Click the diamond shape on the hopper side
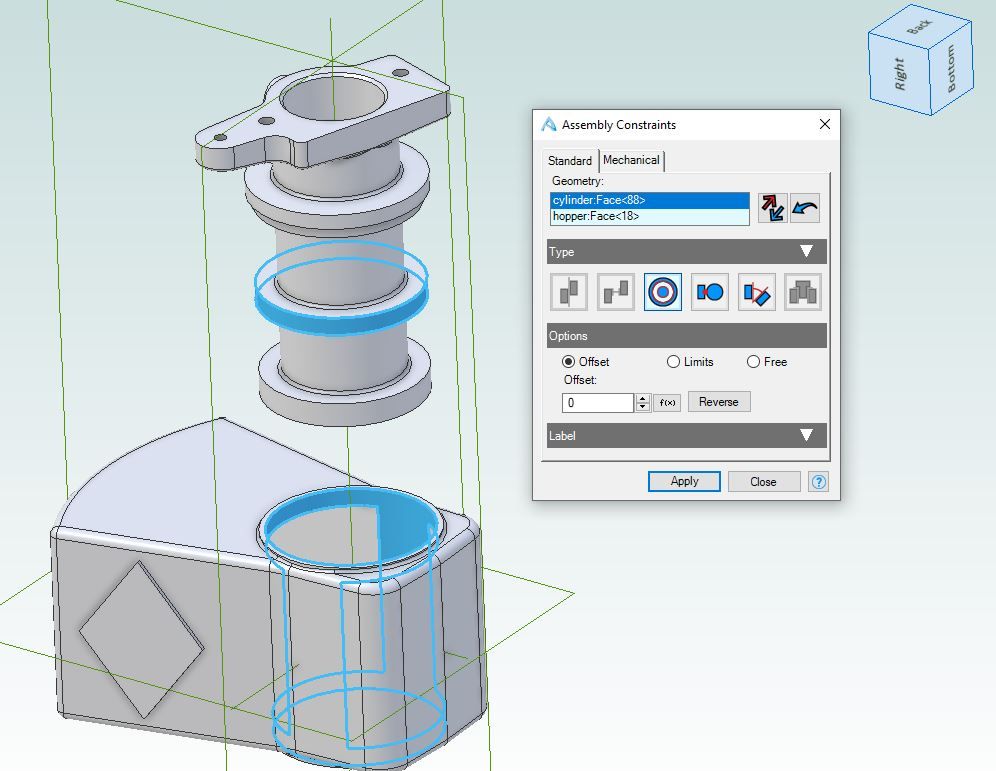 [x=141, y=639]
